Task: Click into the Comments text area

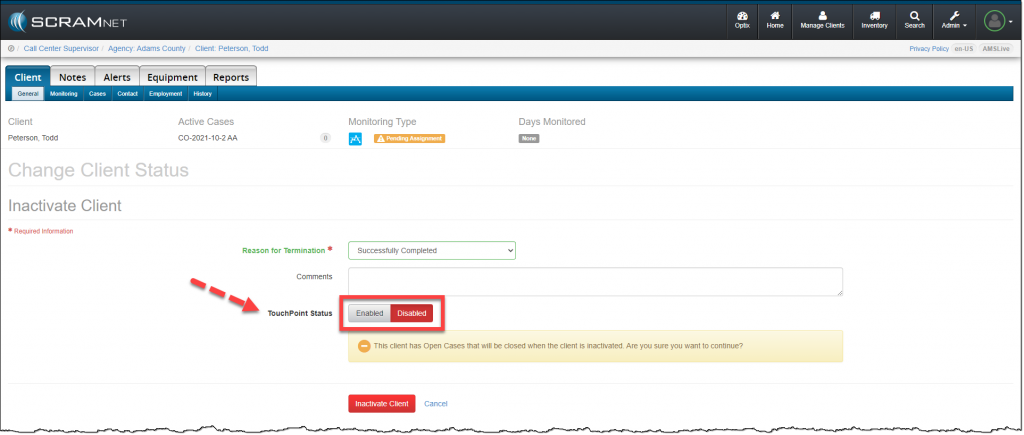Action: [596, 282]
